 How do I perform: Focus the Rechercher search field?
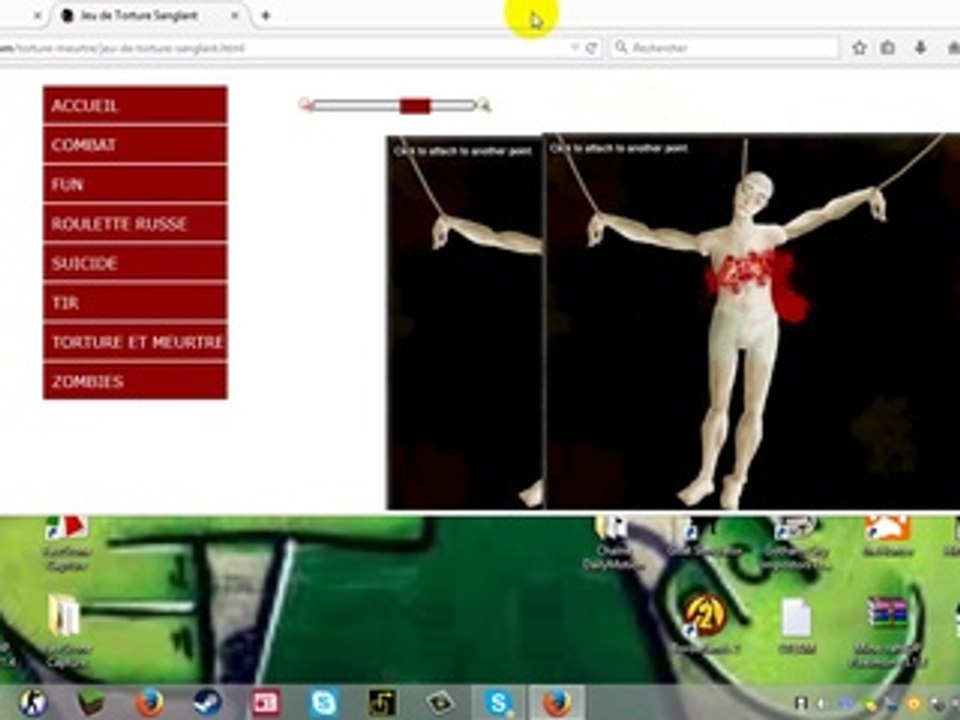click(x=724, y=47)
